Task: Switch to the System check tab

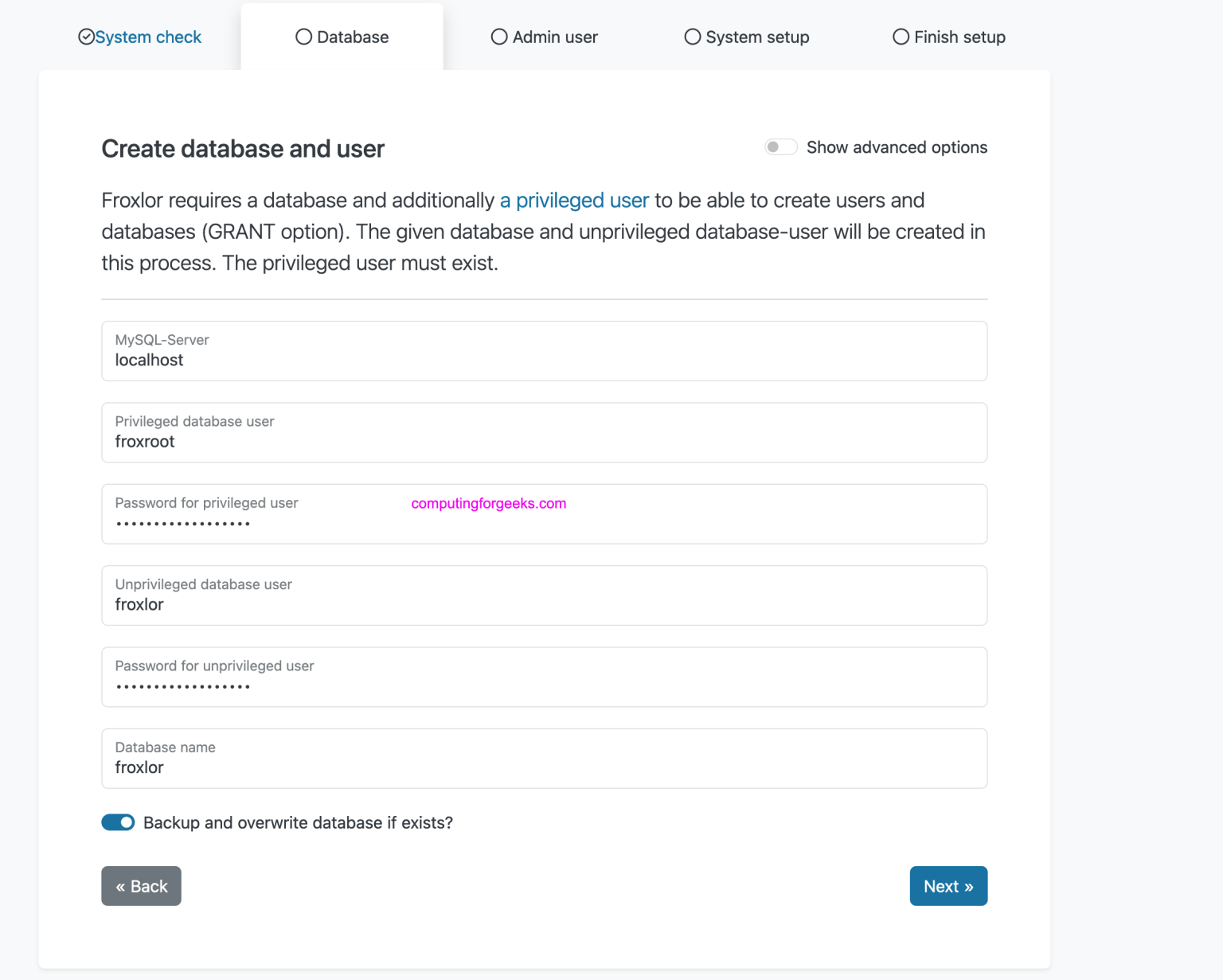Action: [148, 37]
